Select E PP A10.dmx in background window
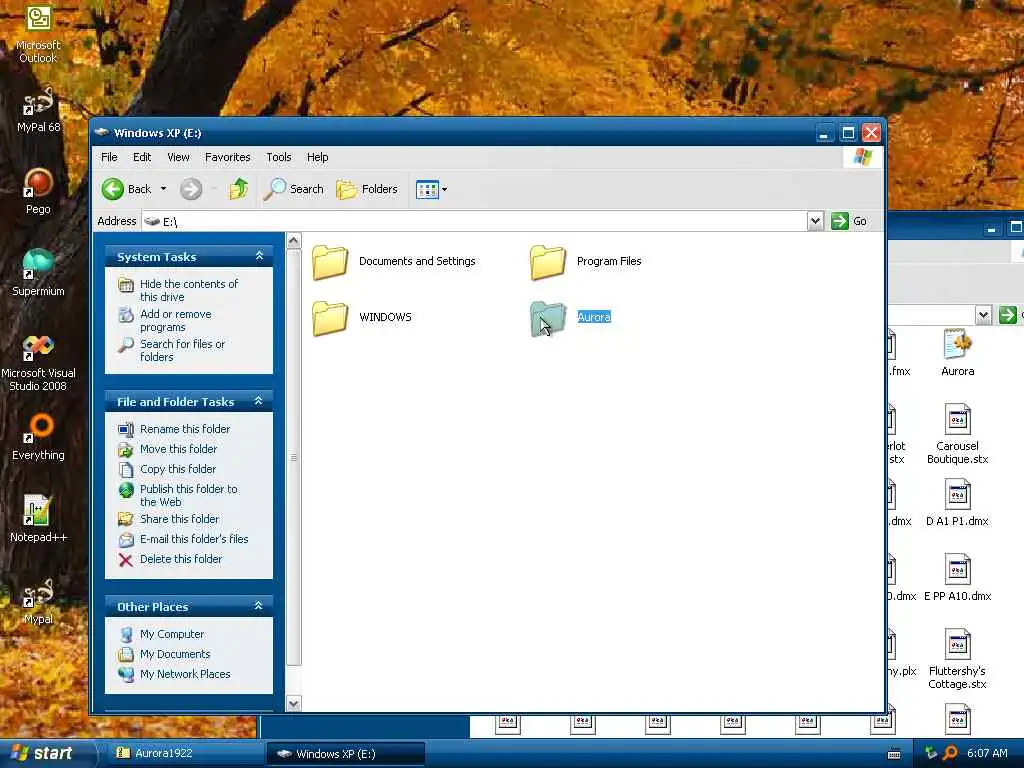 (957, 578)
